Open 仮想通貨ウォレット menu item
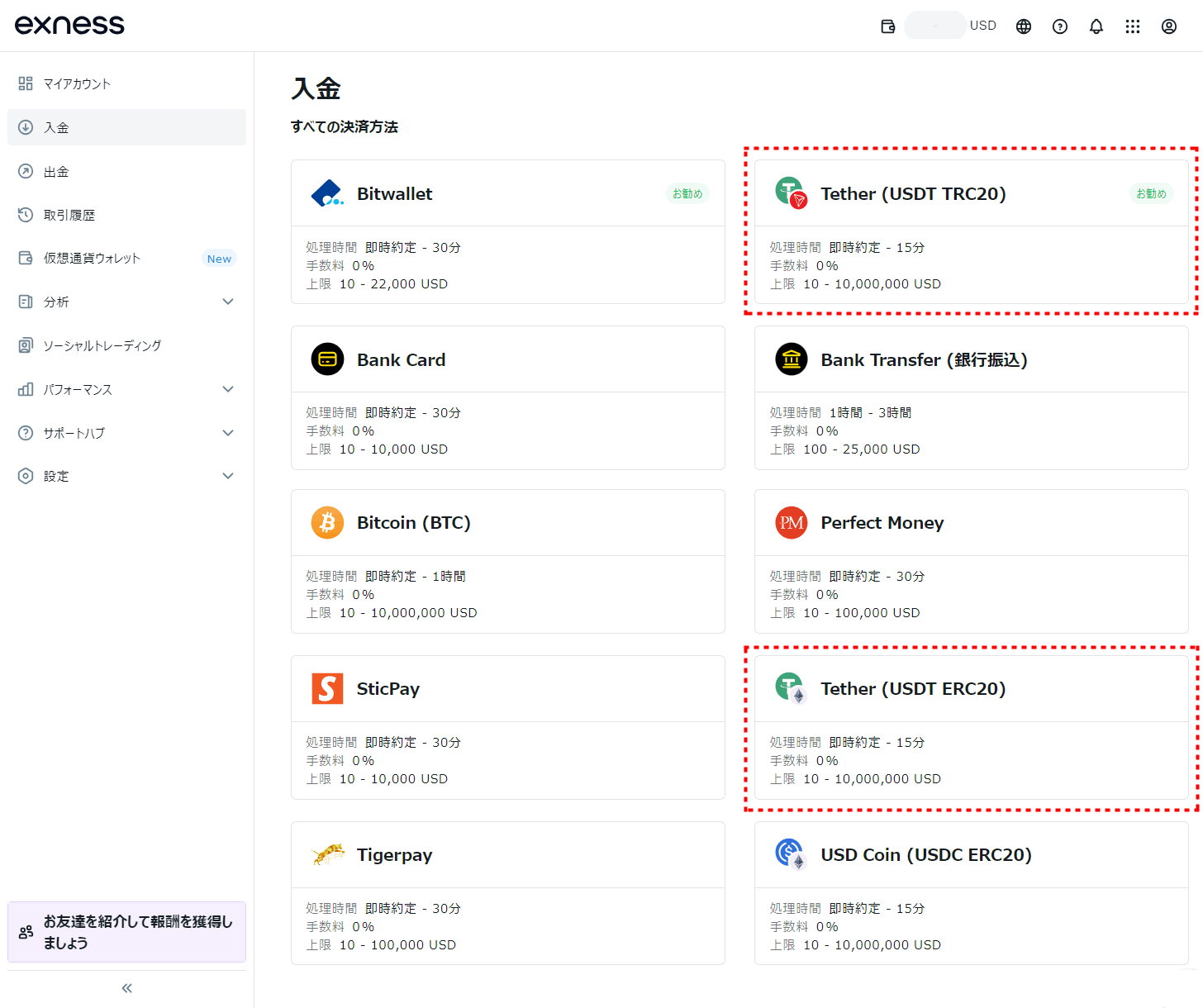Image resolution: width=1203 pixels, height=1008 pixels. coord(126,258)
